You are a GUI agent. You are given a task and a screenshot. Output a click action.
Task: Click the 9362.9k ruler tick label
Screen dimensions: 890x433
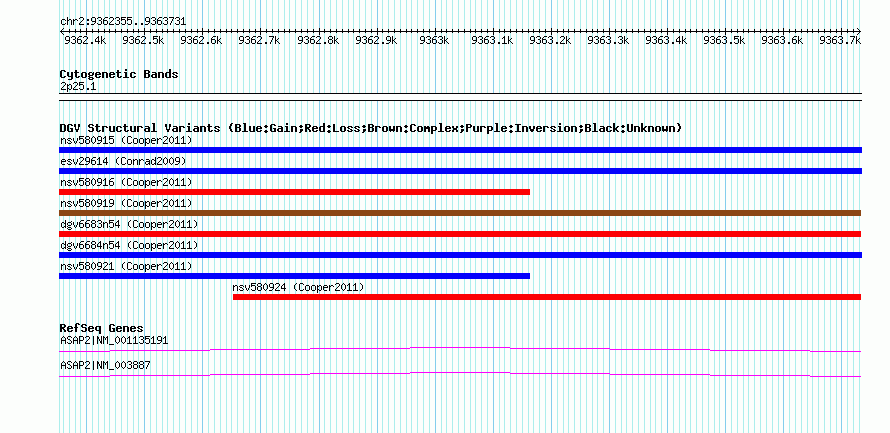pyautogui.click(x=376, y=40)
